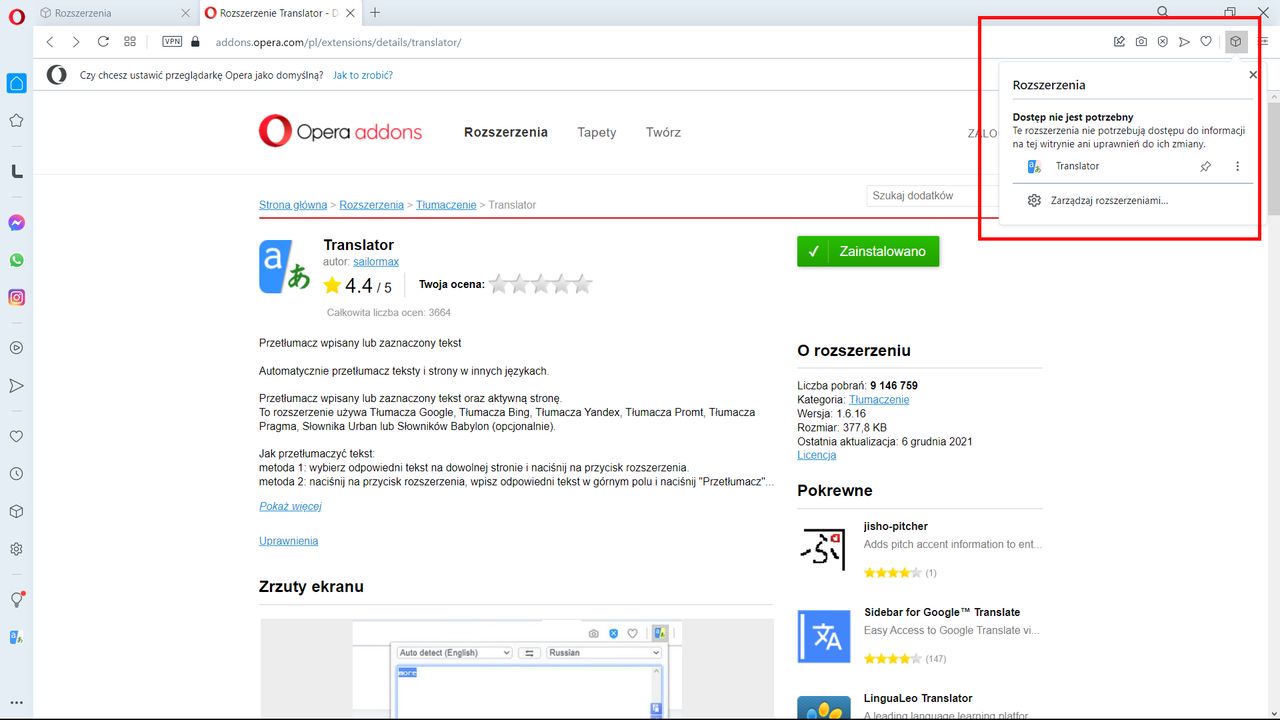
Task: Open Instagram from the sidebar
Action: tap(15, 297)
